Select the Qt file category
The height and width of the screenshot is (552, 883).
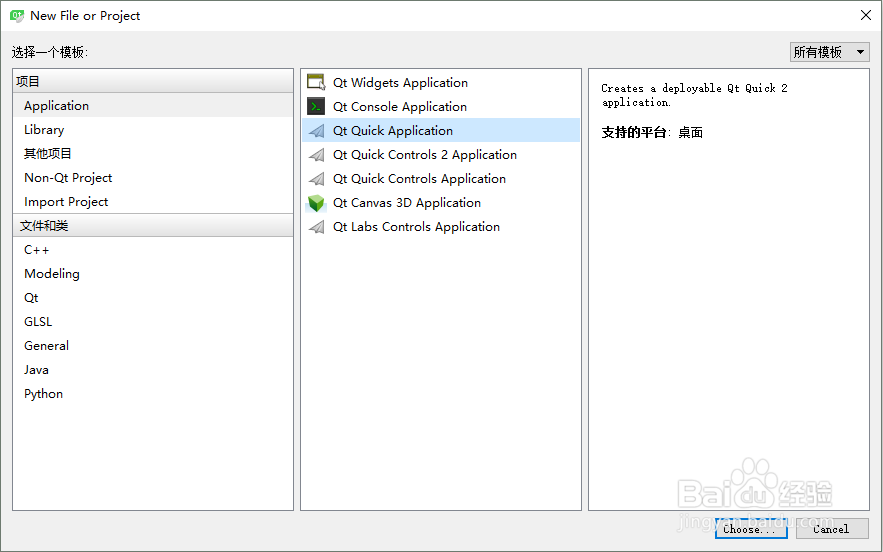coord(153,298)
